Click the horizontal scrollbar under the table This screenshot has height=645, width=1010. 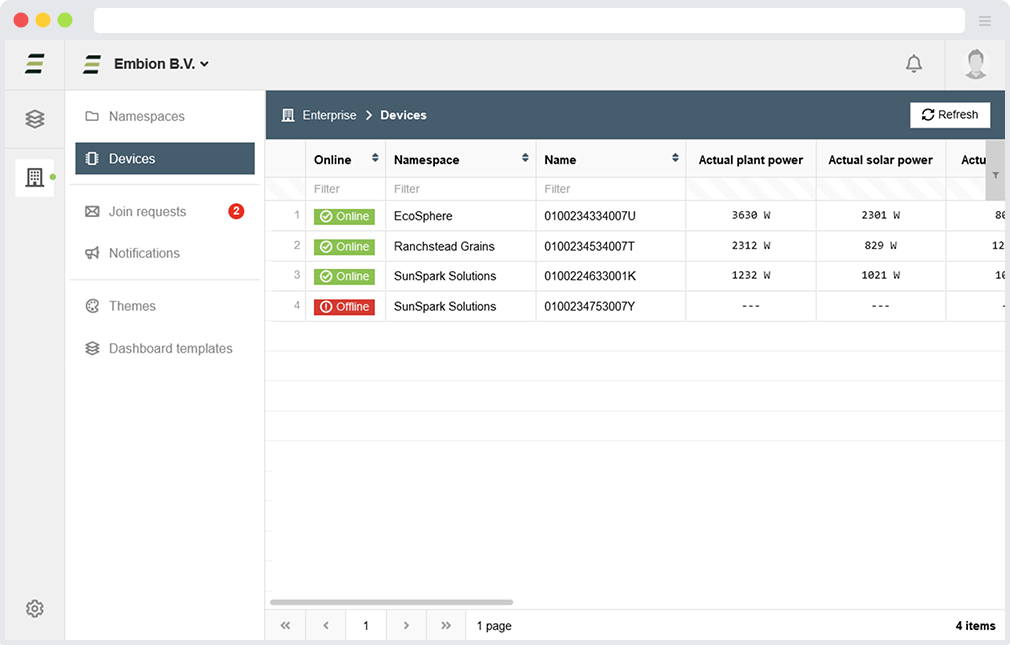click(391, 602)
